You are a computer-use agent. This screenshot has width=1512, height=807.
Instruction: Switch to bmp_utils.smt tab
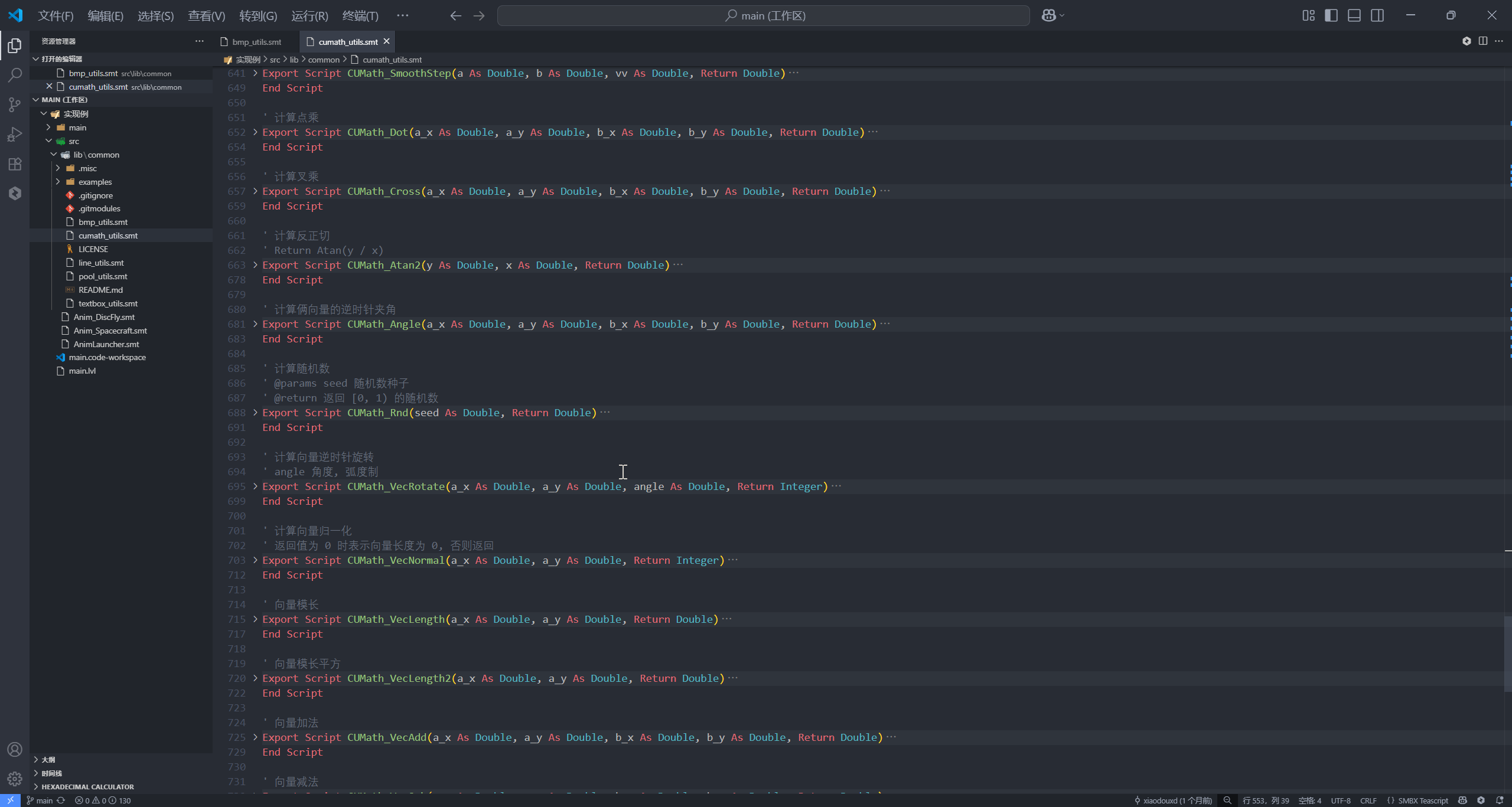[256, 42]
